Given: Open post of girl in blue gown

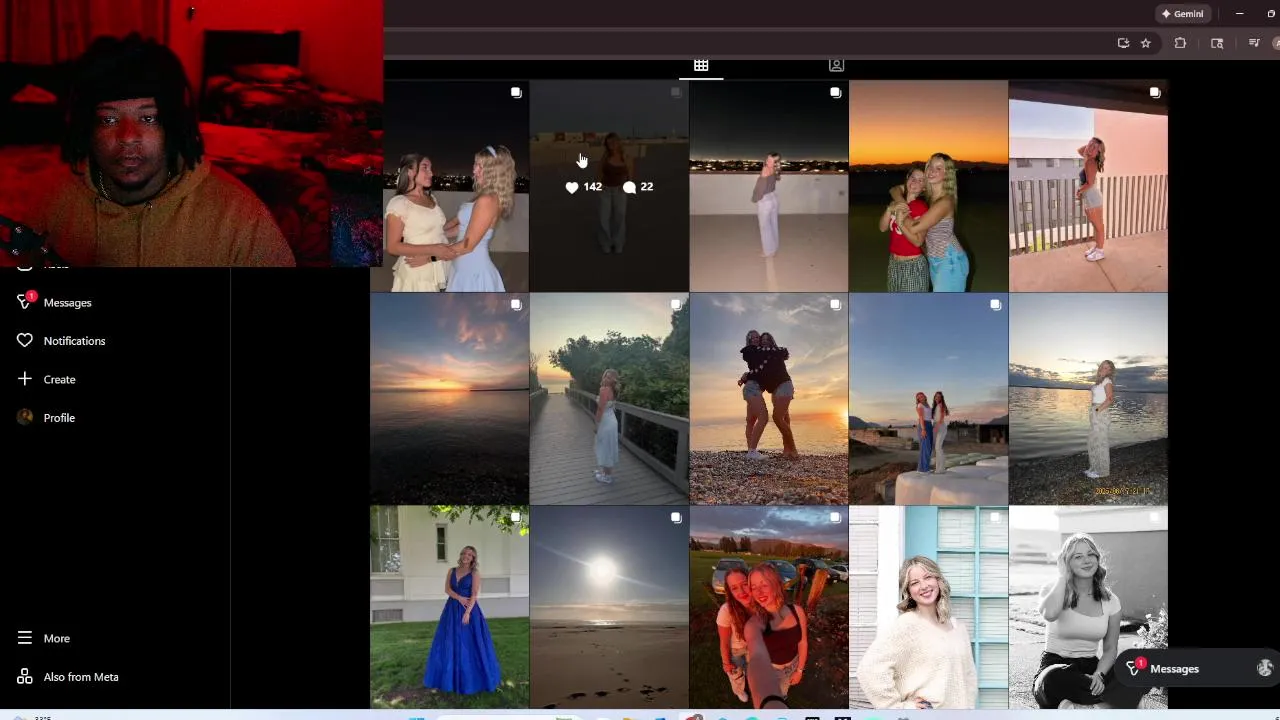Looking at the screenshot, I should pos(449,607).
